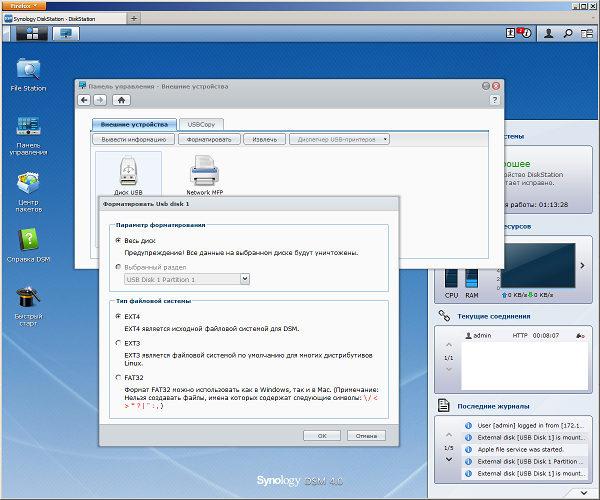Open the USB Disk 1 Partition 1 dropdown
This screenshot has height=500, width=600.
coord(245,279)
